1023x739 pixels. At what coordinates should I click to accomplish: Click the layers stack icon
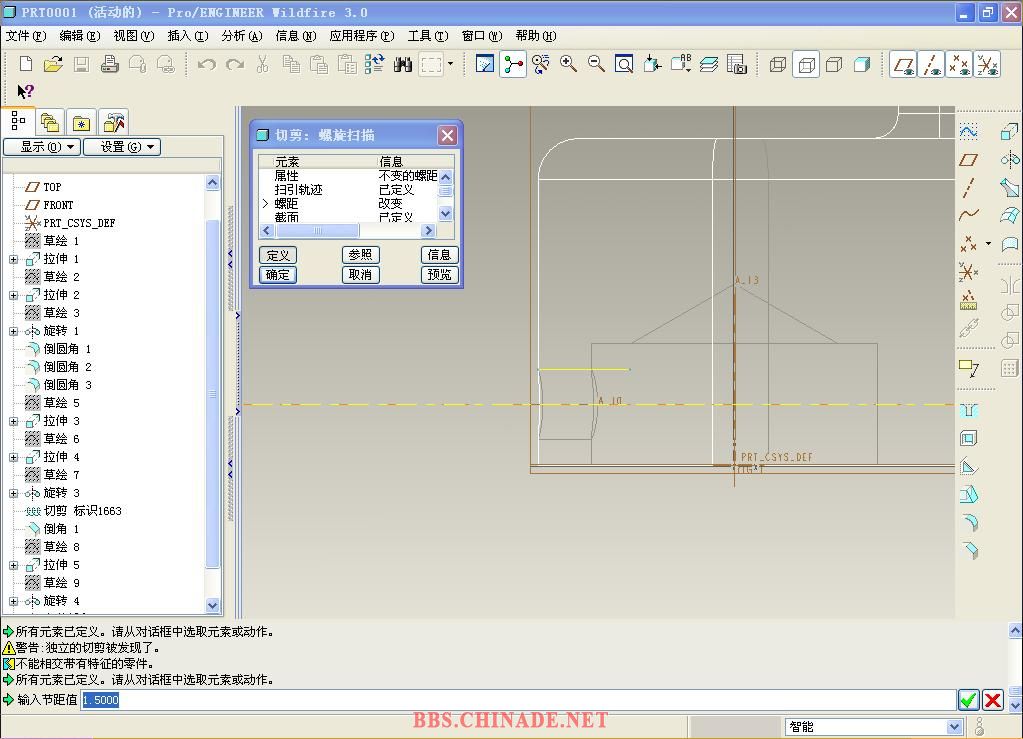[x=709, y=64]
